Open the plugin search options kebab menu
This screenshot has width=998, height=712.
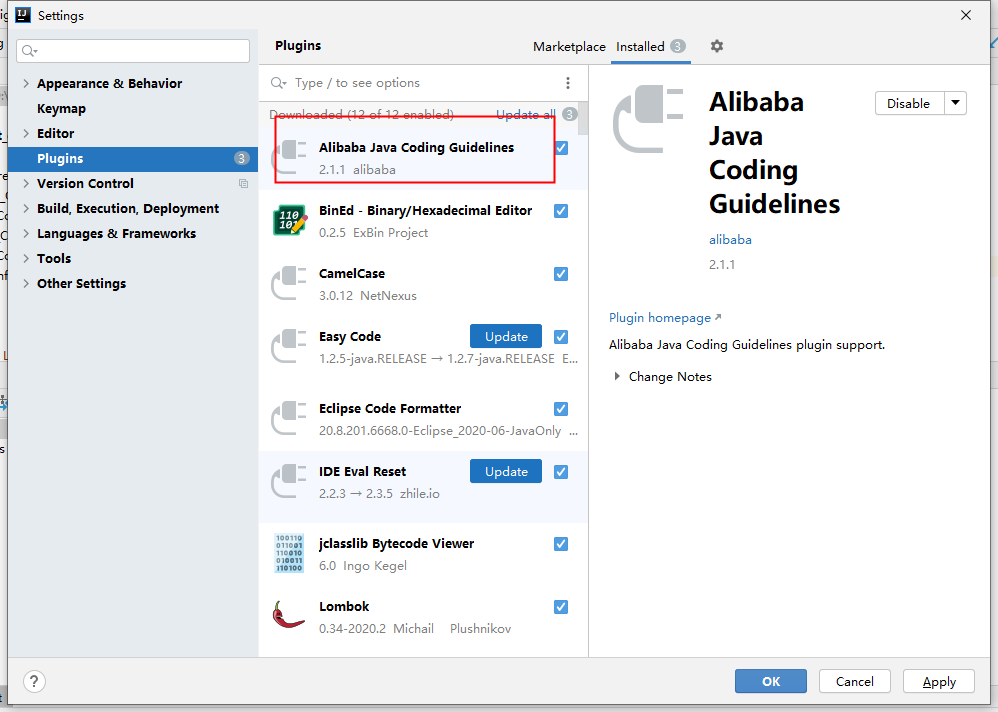568,83
